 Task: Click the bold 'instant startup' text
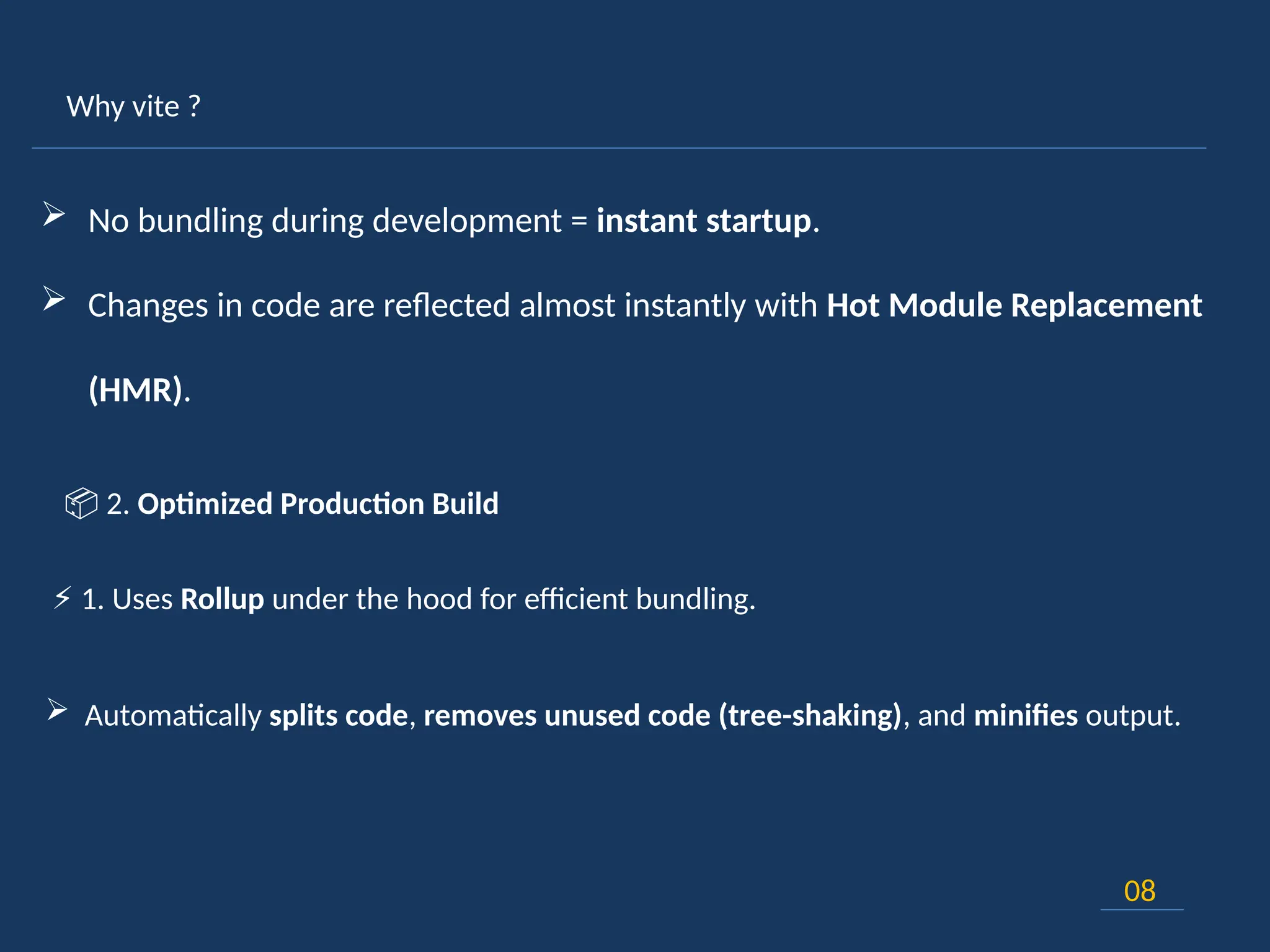[704, 221]
